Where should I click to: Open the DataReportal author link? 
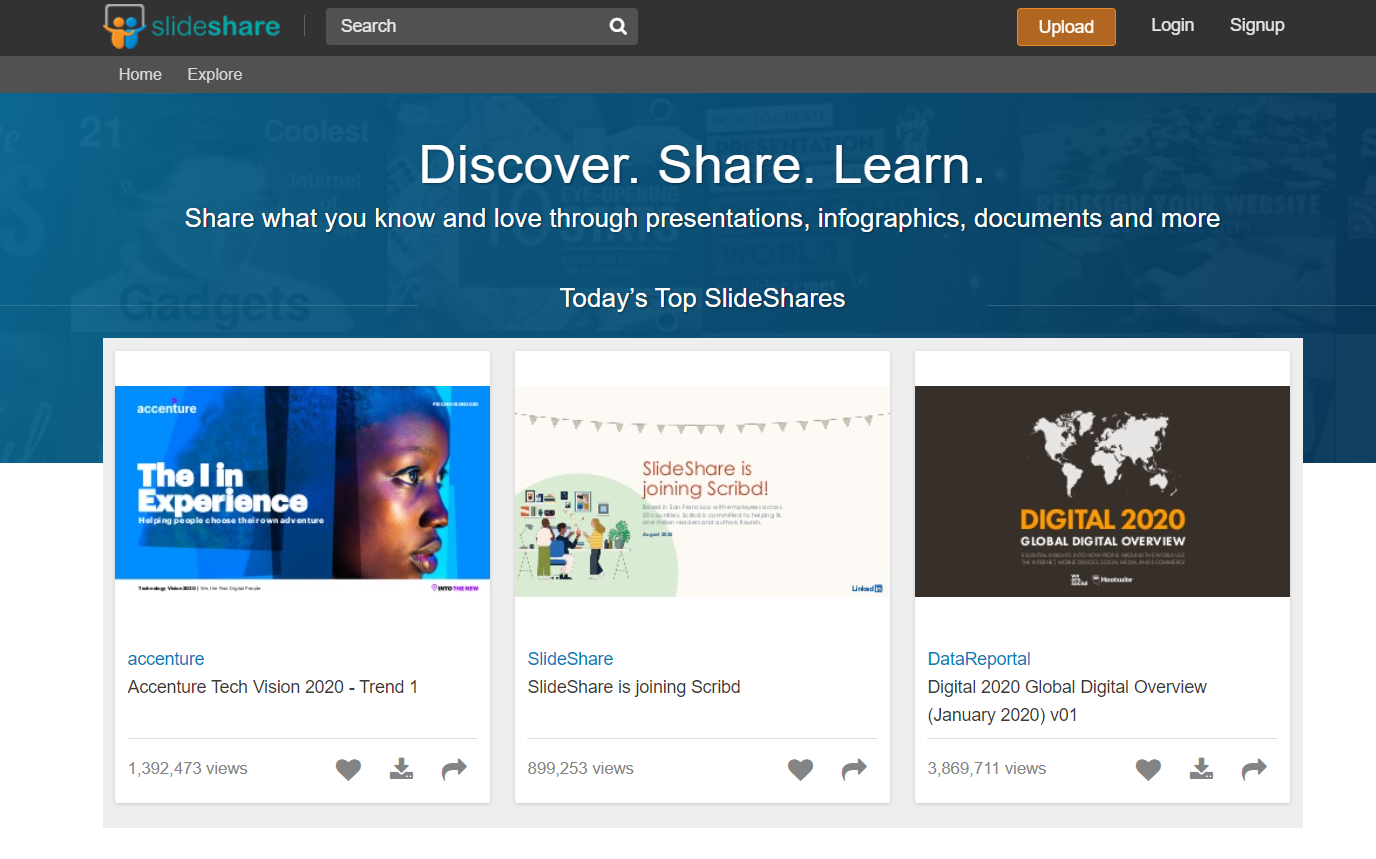[x=979, y=659]
